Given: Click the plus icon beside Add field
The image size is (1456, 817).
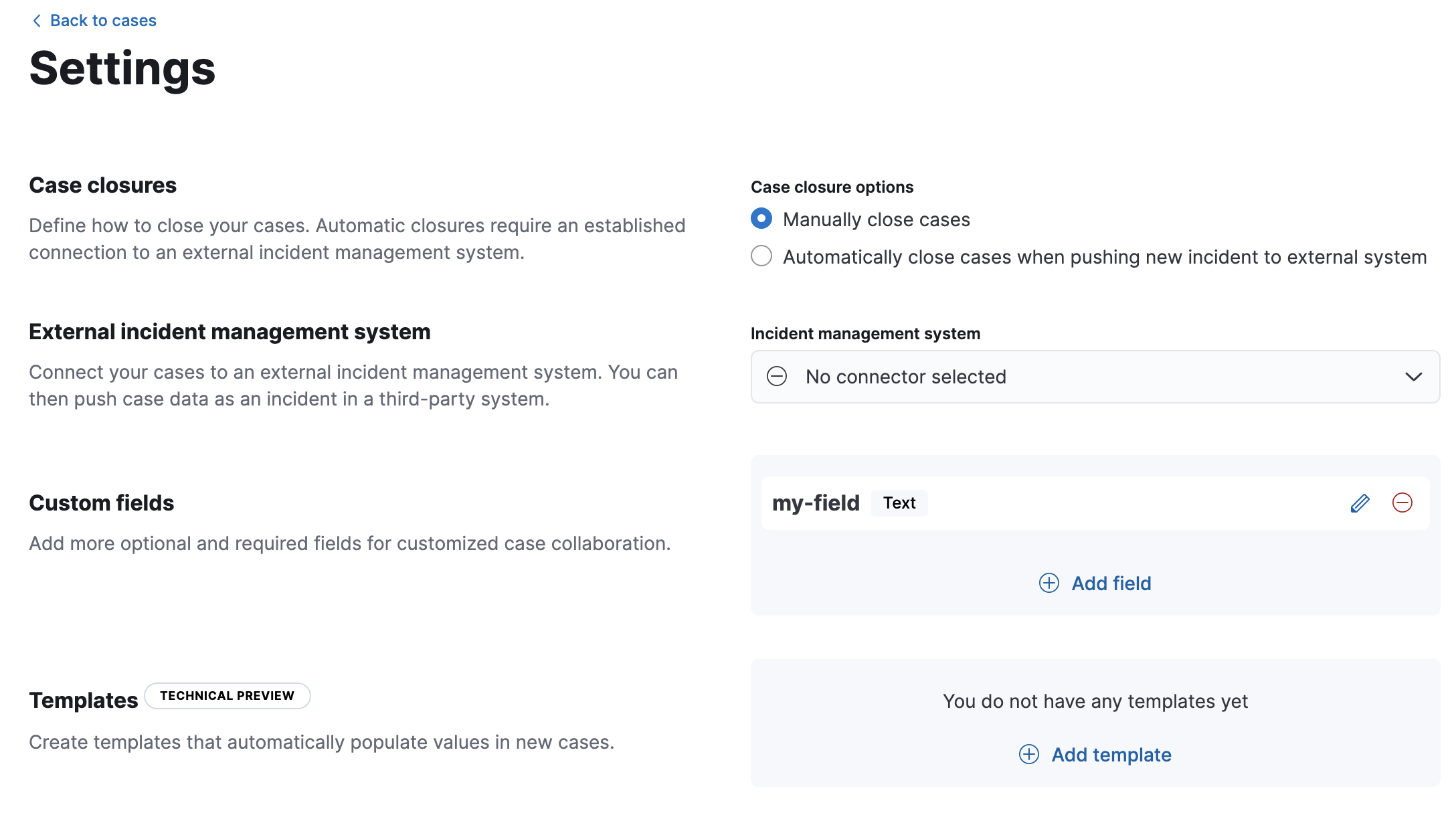Looking at the screenshot, I should click(x=1049, y=583).
